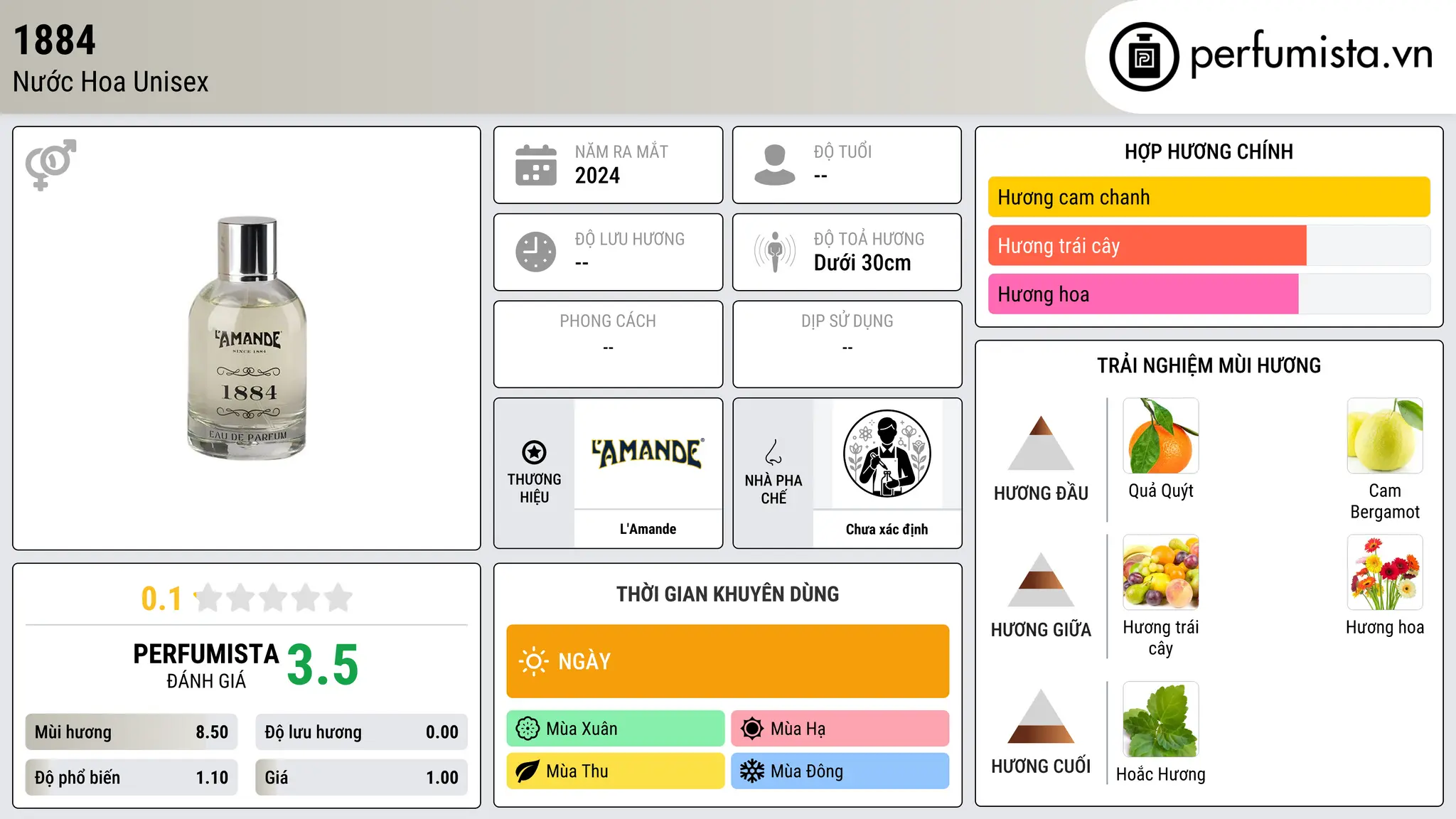Select the Hương trái cây note image

(x=1160, y=572)
